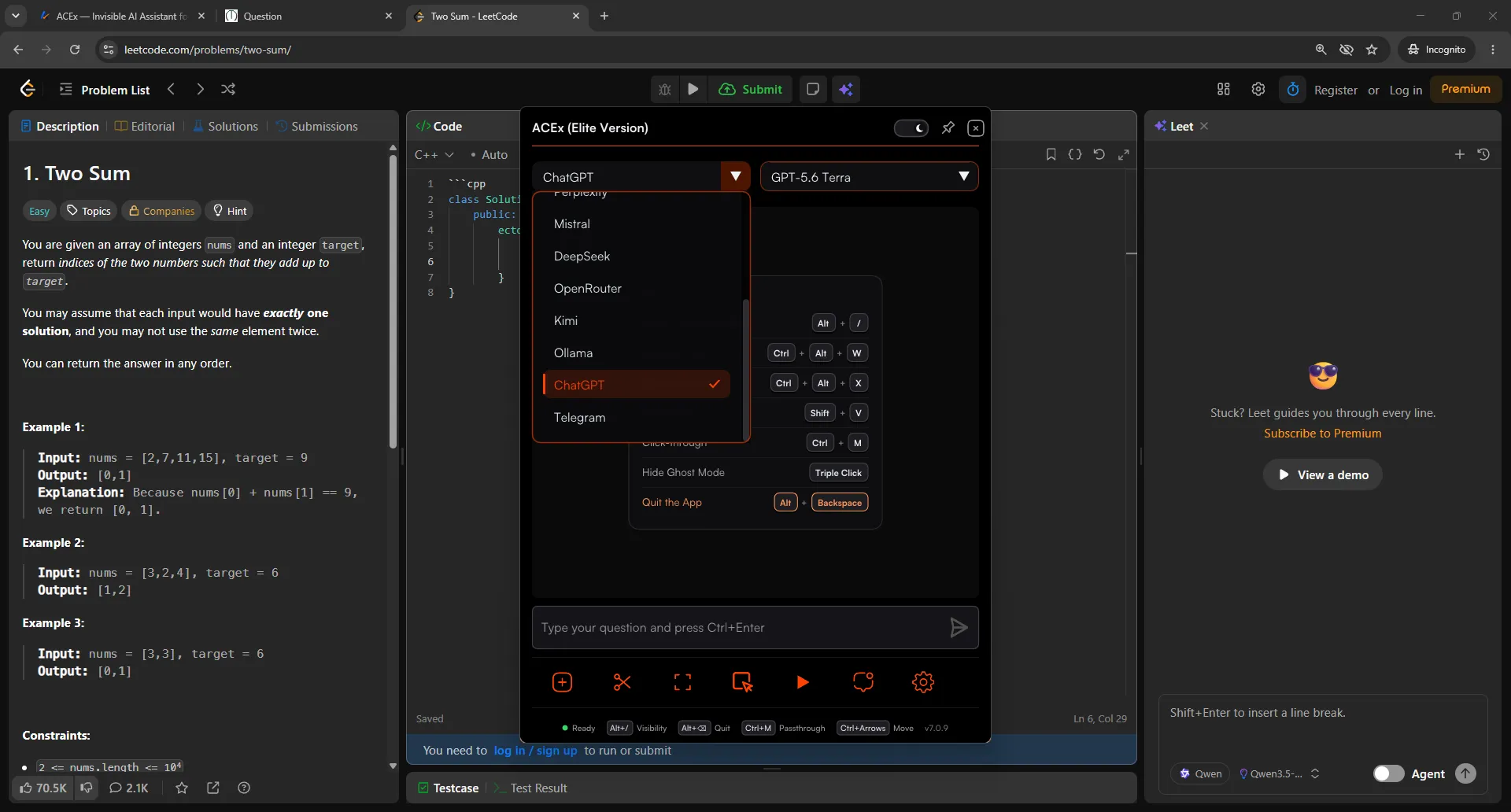
Task: Click LeetCode debug bug icon
Action: tap(665, 89)
